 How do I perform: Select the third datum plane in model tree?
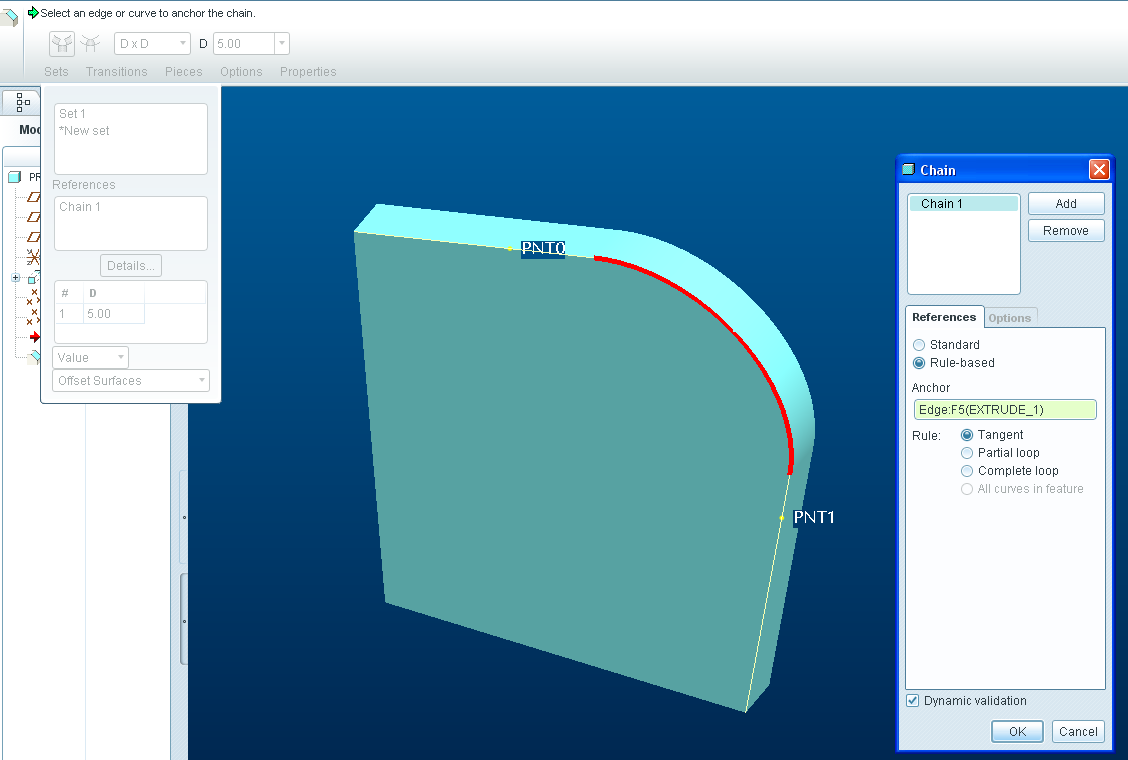tap(34, 237)
